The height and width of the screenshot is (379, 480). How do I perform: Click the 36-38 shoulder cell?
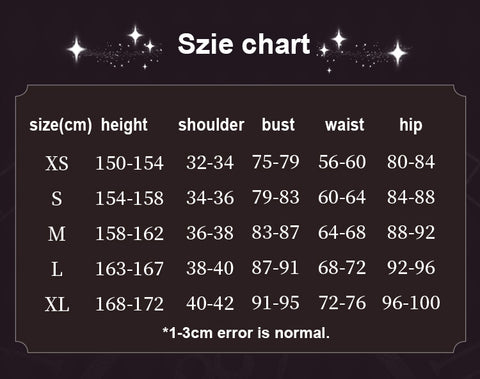(x=210, y=233)
